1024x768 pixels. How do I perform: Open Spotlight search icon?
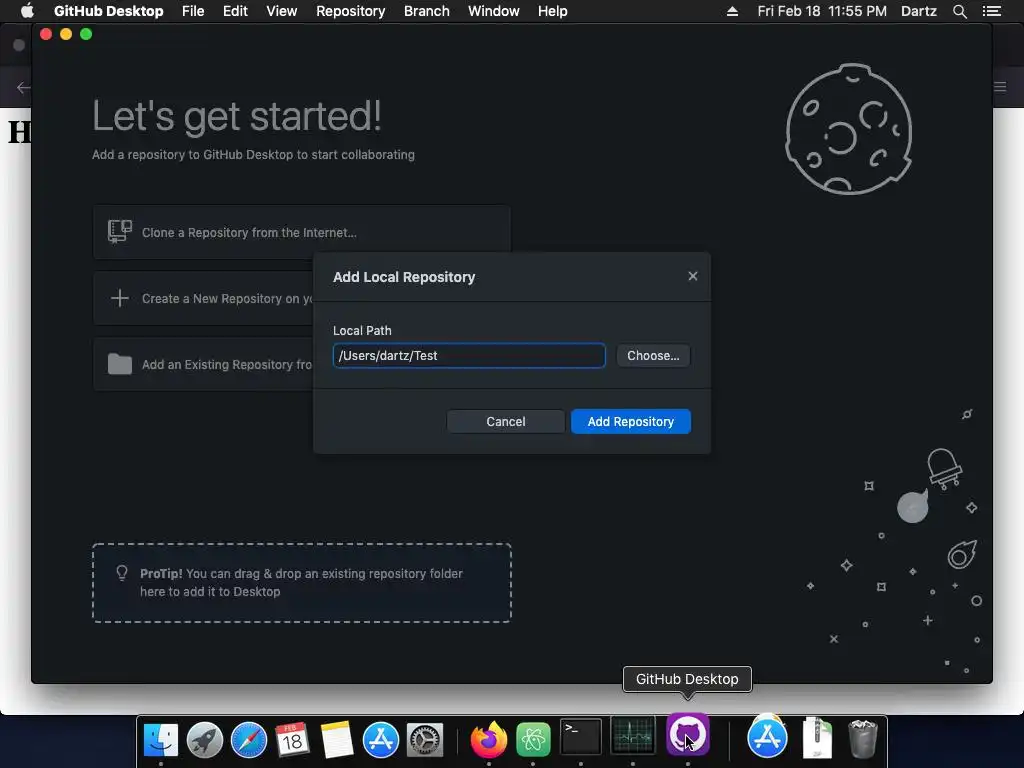click(959, 11)
